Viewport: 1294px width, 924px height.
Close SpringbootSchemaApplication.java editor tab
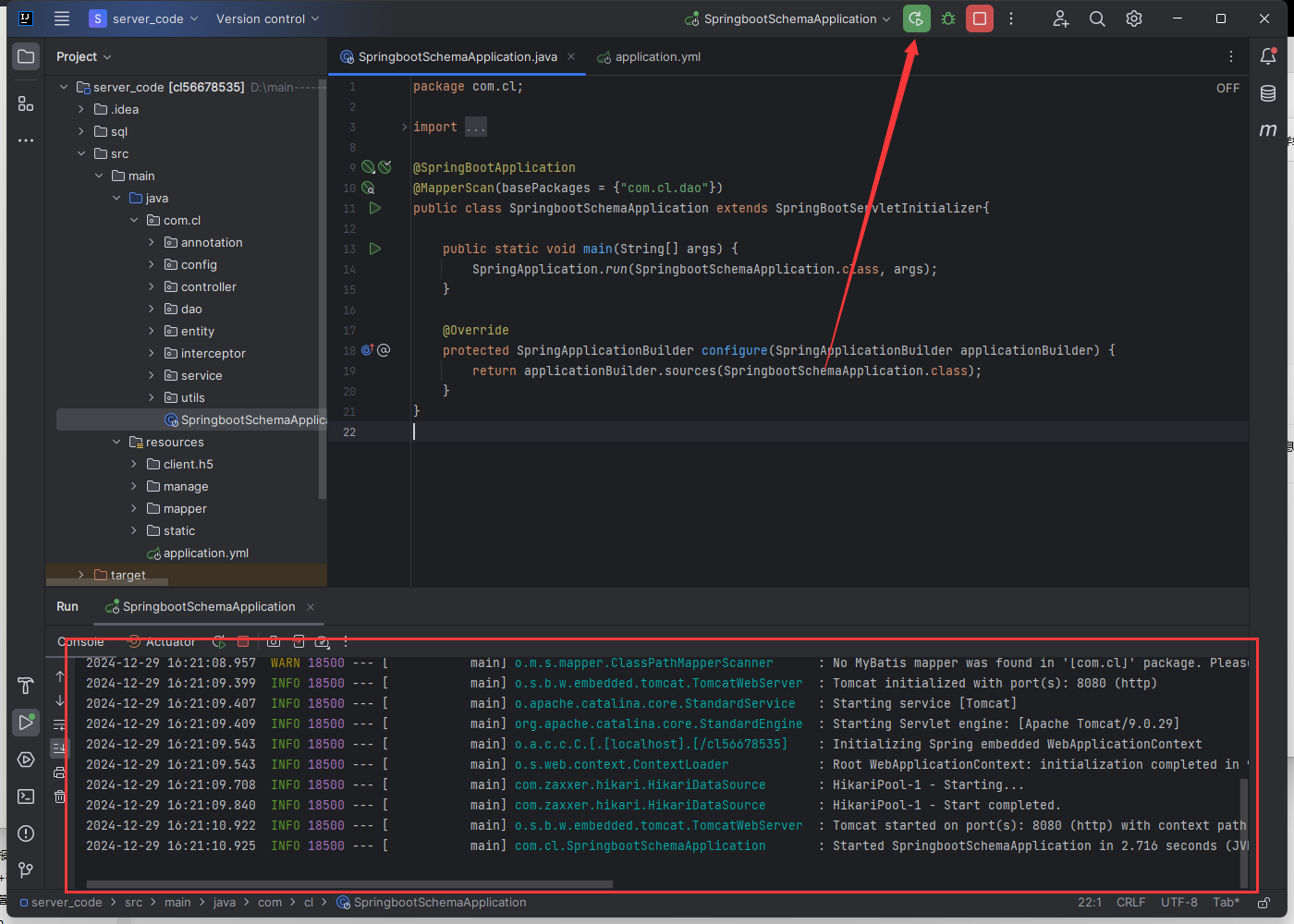571,56
